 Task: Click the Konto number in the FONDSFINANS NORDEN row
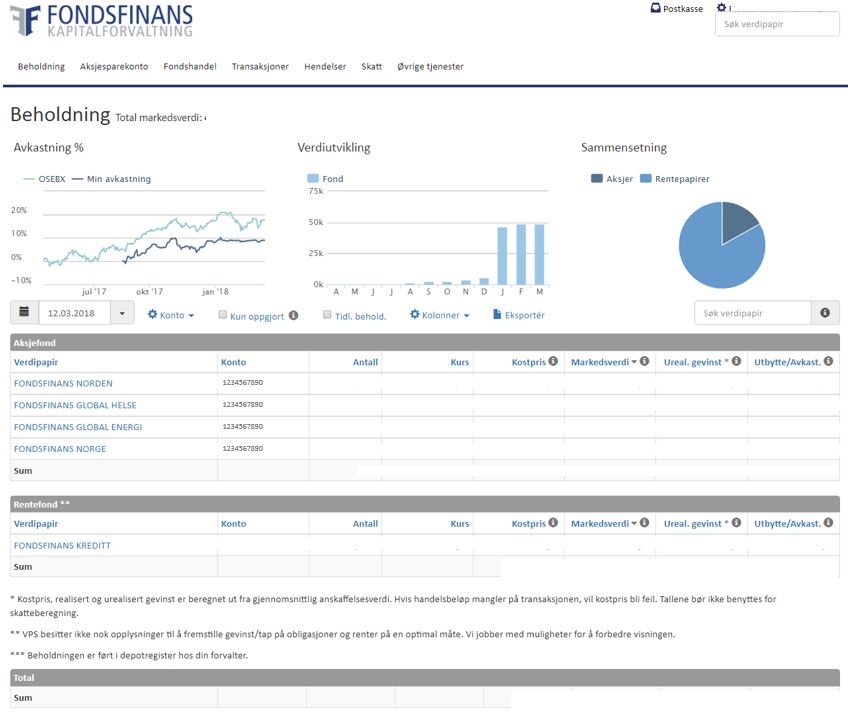(x=243, y=382)
